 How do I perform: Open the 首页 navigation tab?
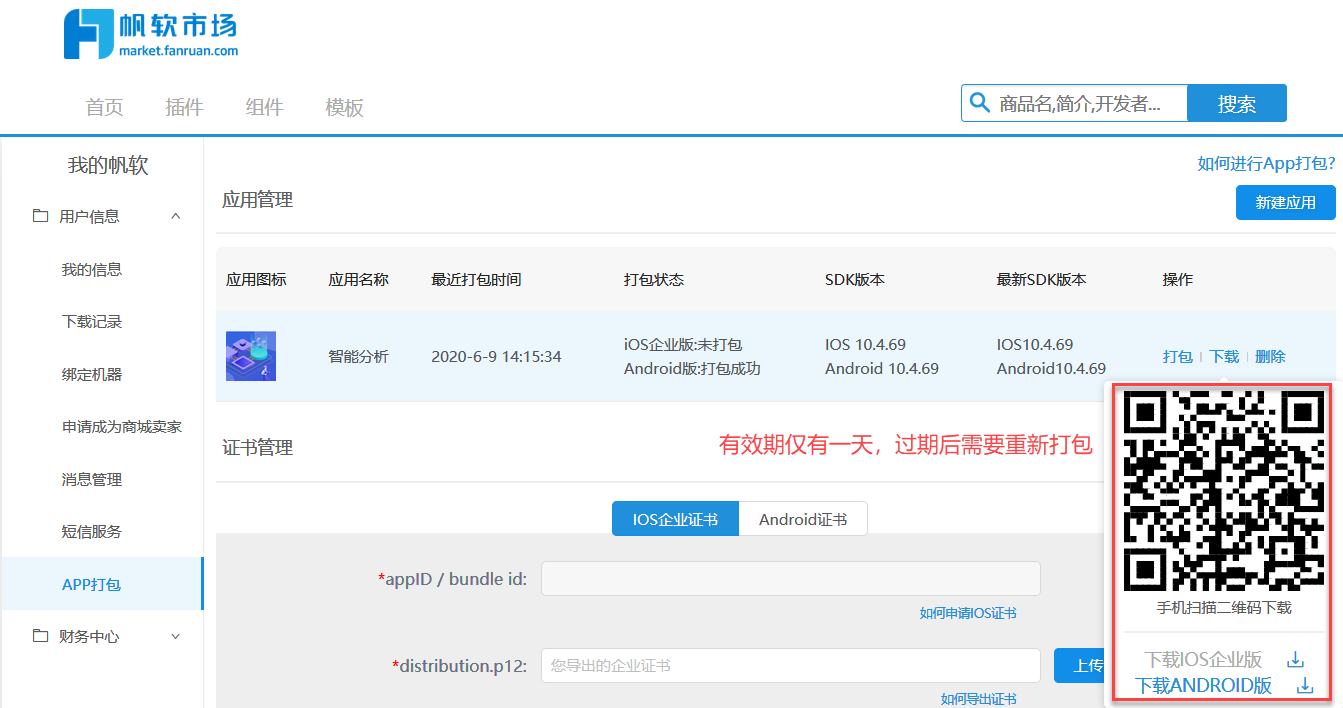point(105,108)
